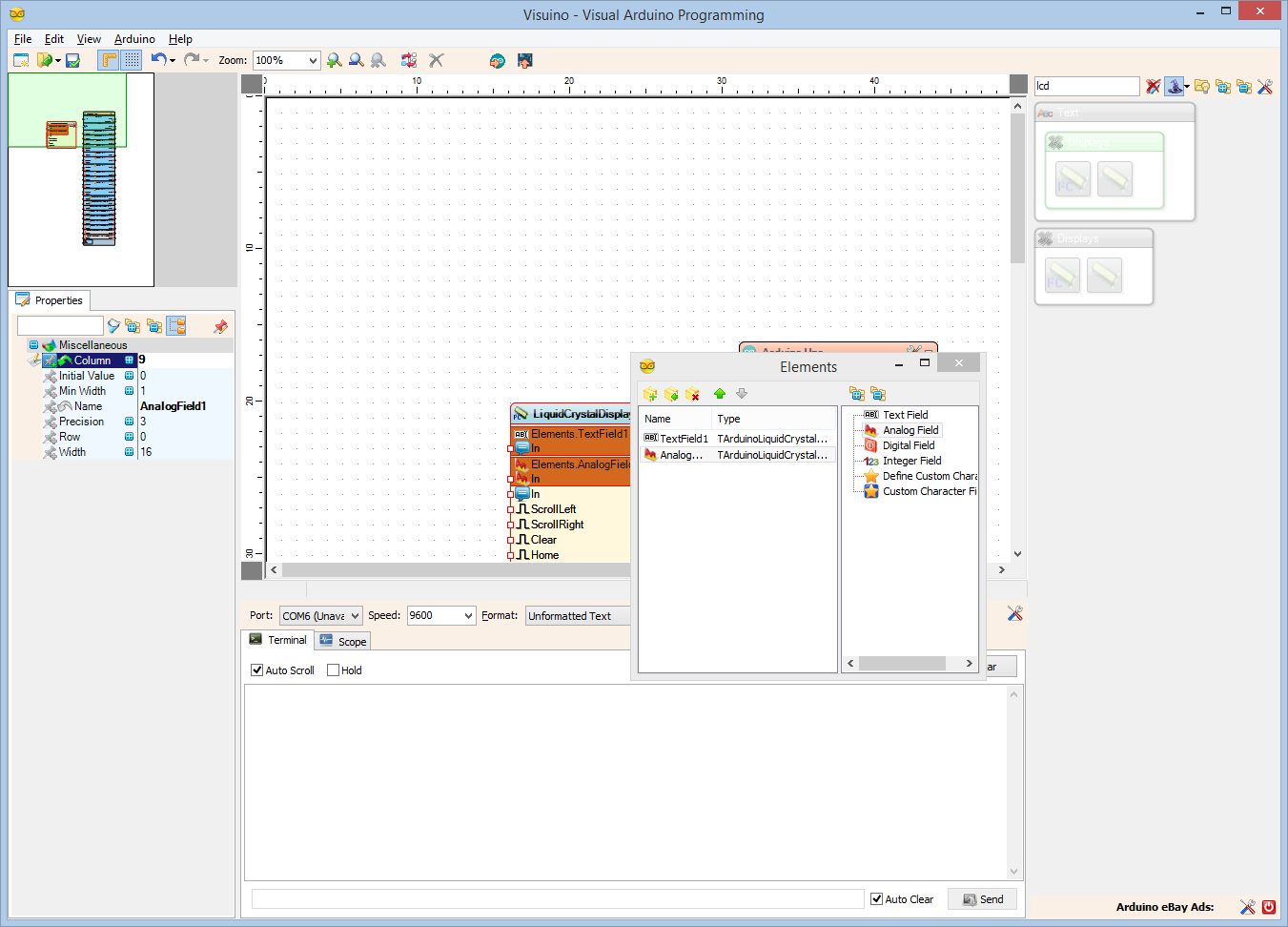Click the serial send text input field

(558, 899)
